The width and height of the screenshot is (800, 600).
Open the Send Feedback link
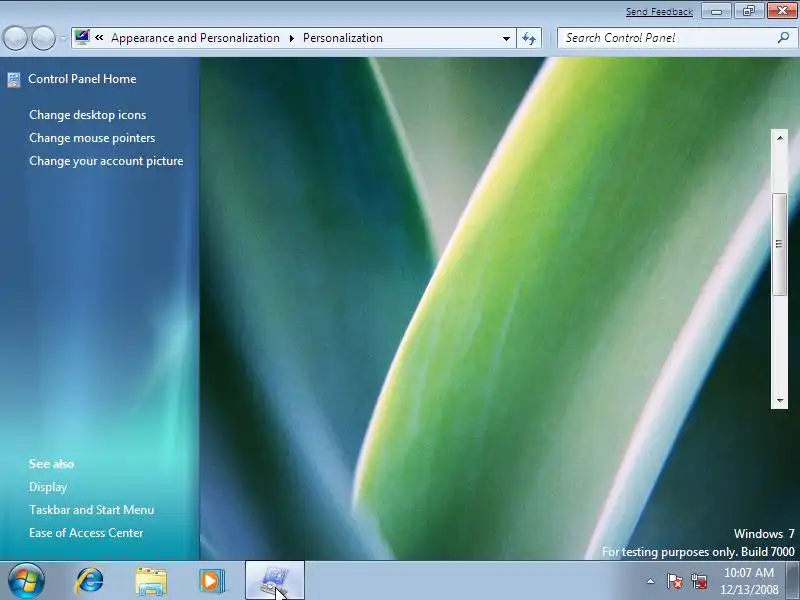[659, 12]
